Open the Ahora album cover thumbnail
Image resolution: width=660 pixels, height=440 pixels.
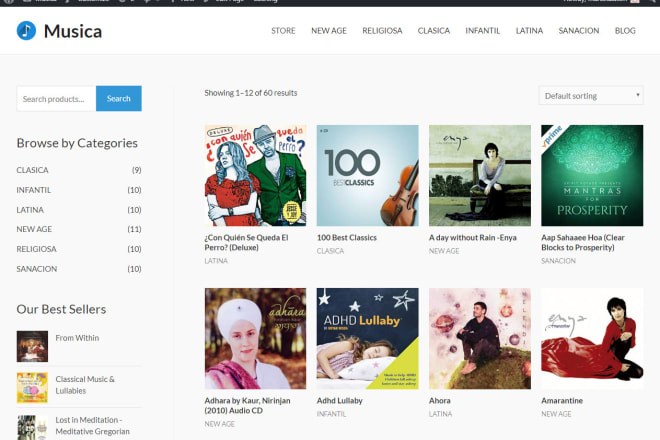pyautogui.click(x=480, y=339)
